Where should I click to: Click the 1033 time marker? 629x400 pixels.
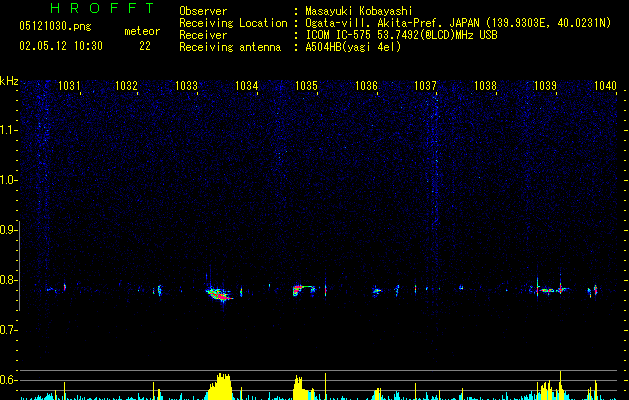point(187,85)
